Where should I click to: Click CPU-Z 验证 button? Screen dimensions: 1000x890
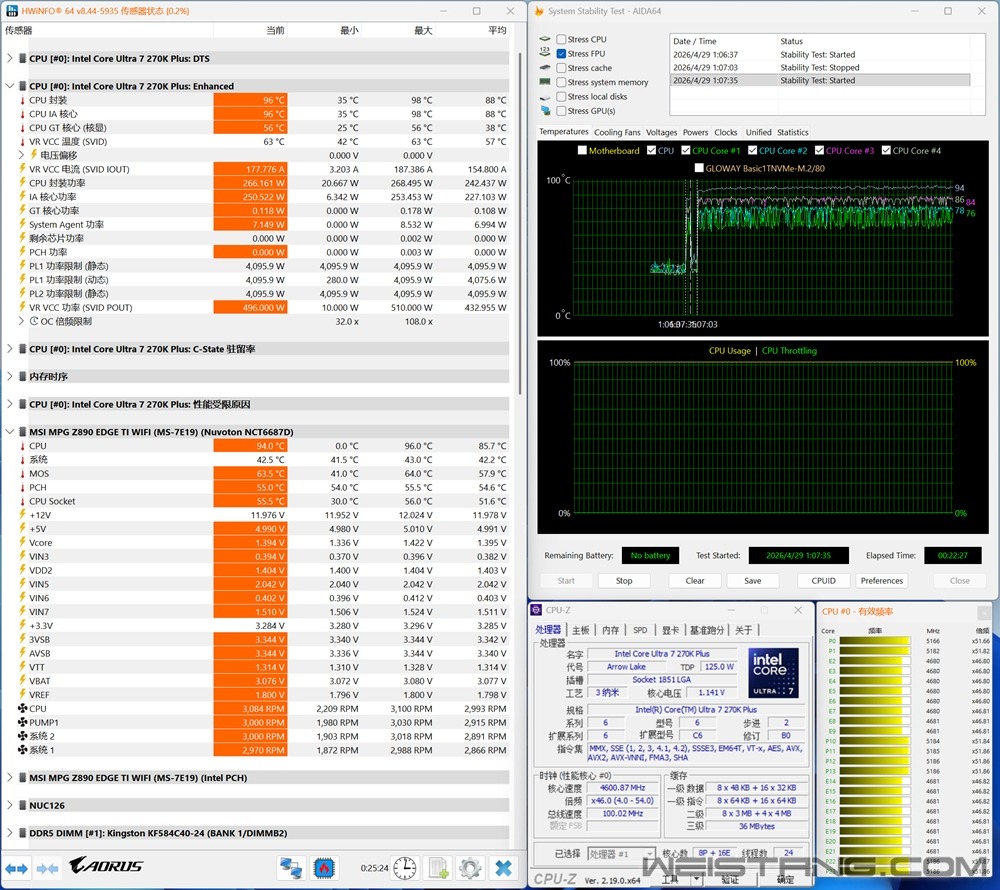pyautogui.click(x=730, y=879)
